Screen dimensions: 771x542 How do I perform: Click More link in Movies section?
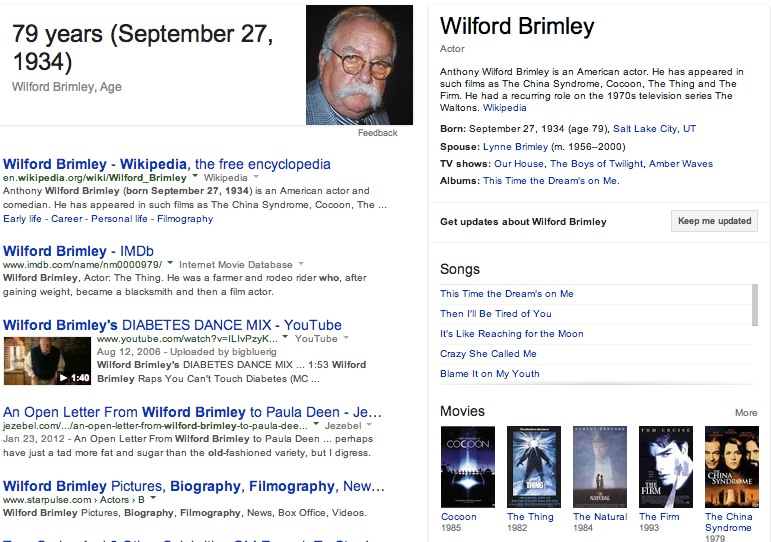click(746, 413)
